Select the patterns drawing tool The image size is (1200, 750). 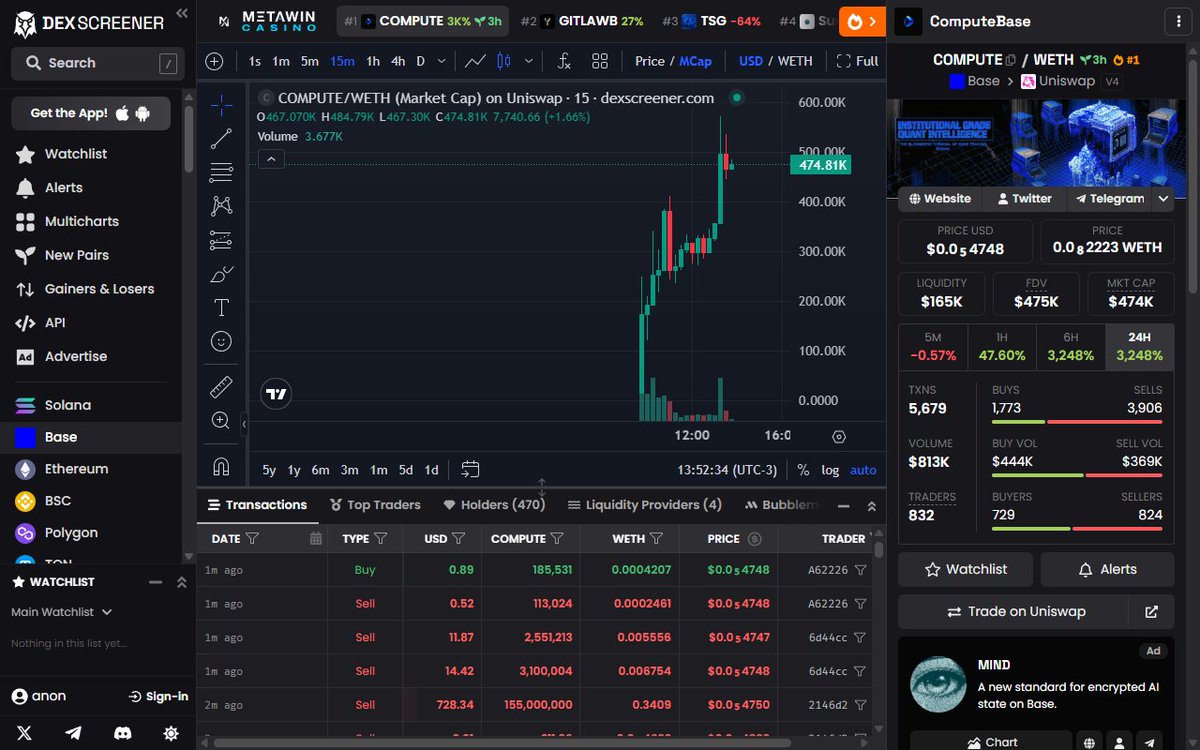(x=221, y=206)
